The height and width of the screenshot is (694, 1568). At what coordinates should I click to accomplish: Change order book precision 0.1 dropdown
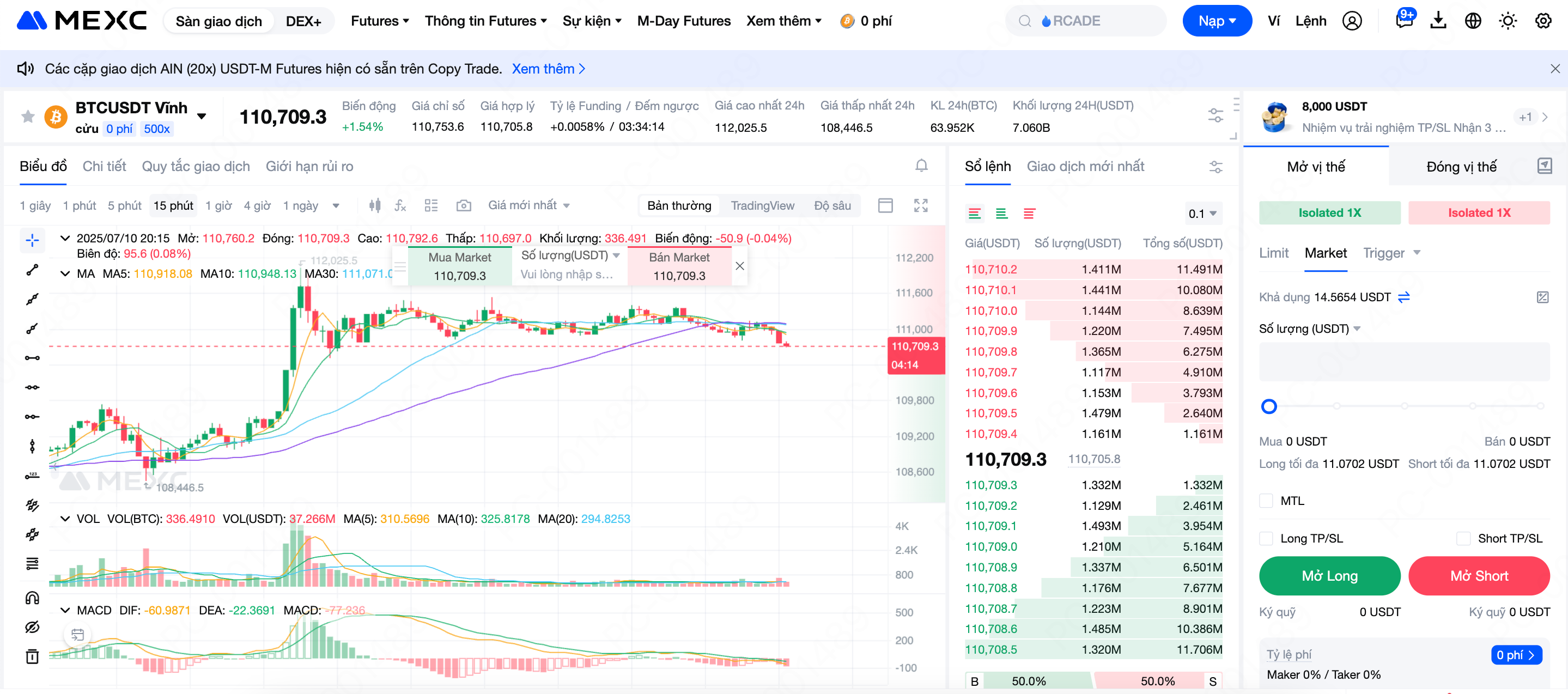point(1202,214)
